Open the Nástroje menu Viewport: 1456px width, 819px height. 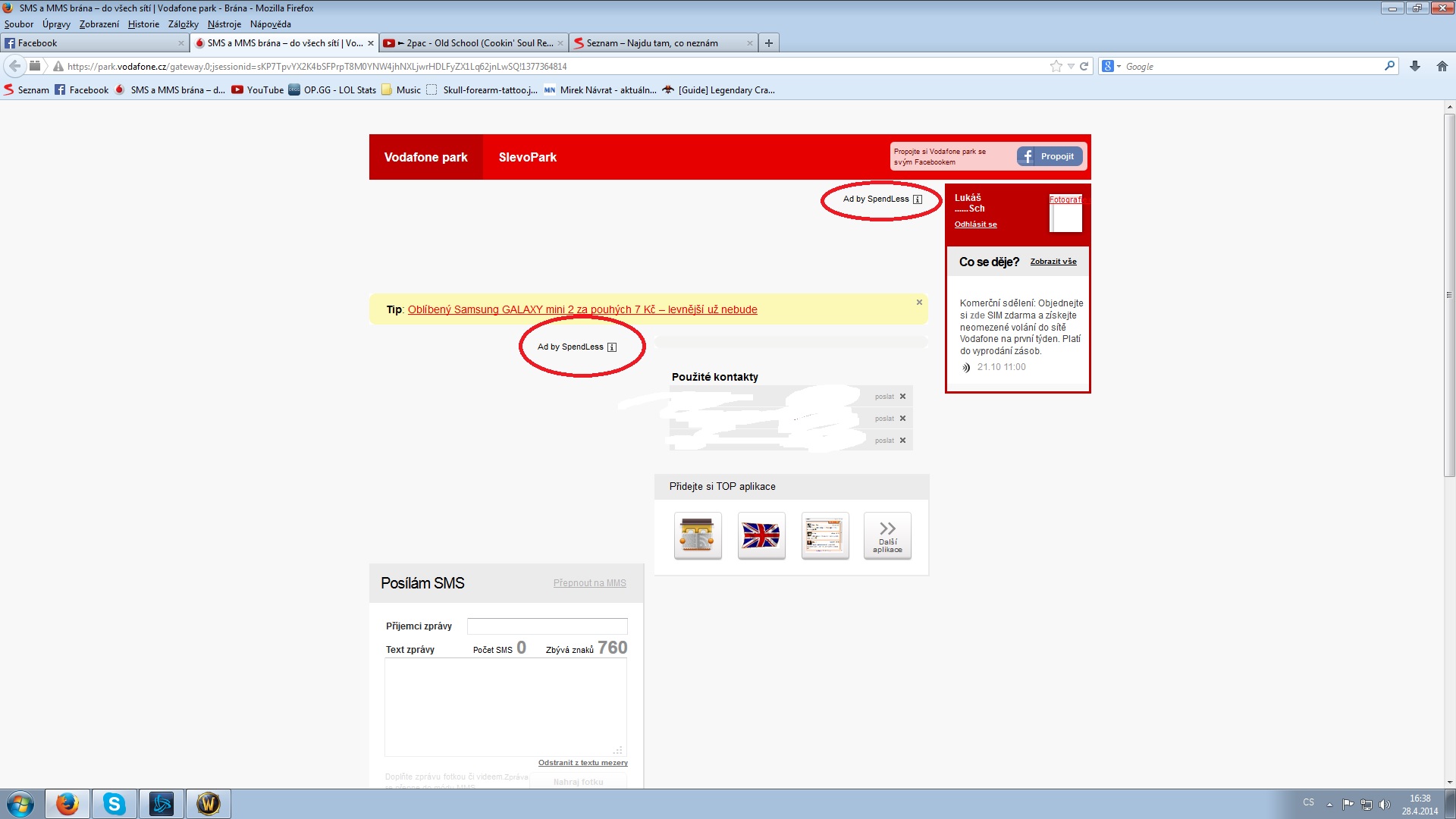point(224,24)
